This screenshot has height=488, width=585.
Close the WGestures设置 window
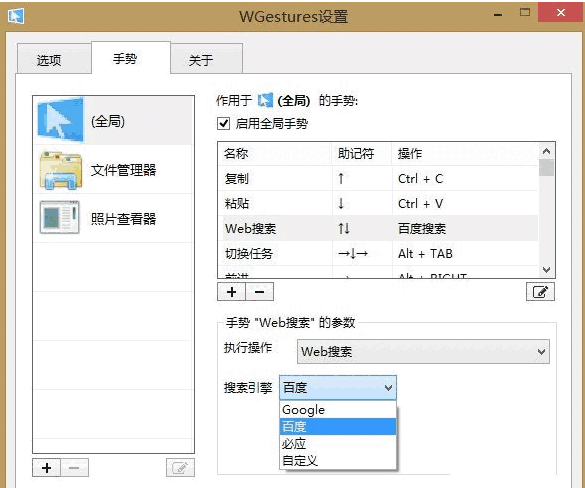(560, 13)
